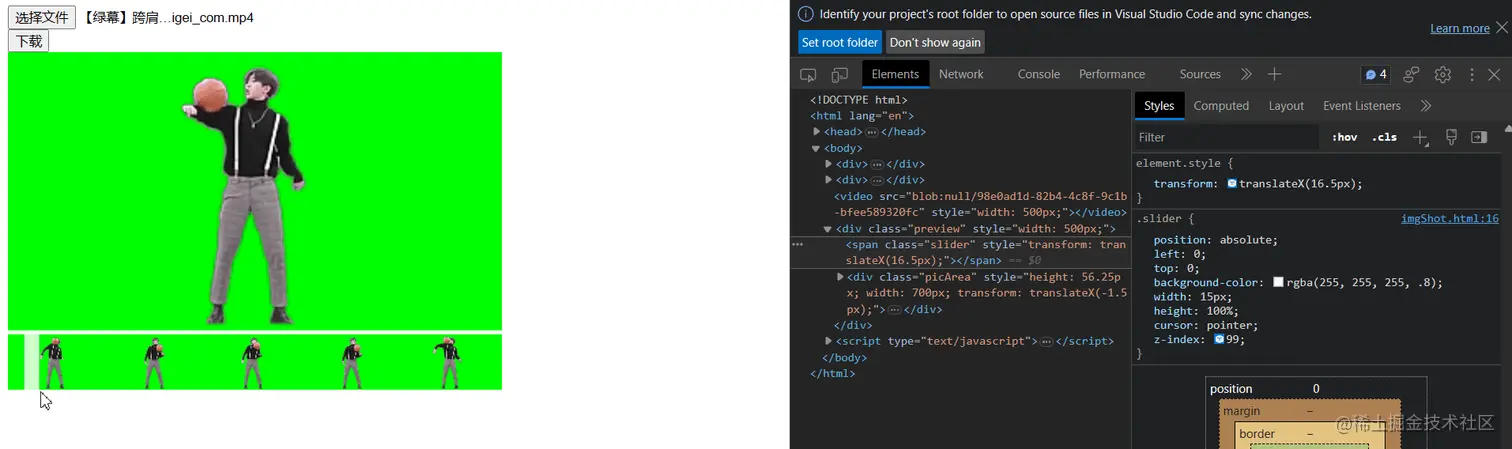Focus the styles Filter input

(1227, 137)
